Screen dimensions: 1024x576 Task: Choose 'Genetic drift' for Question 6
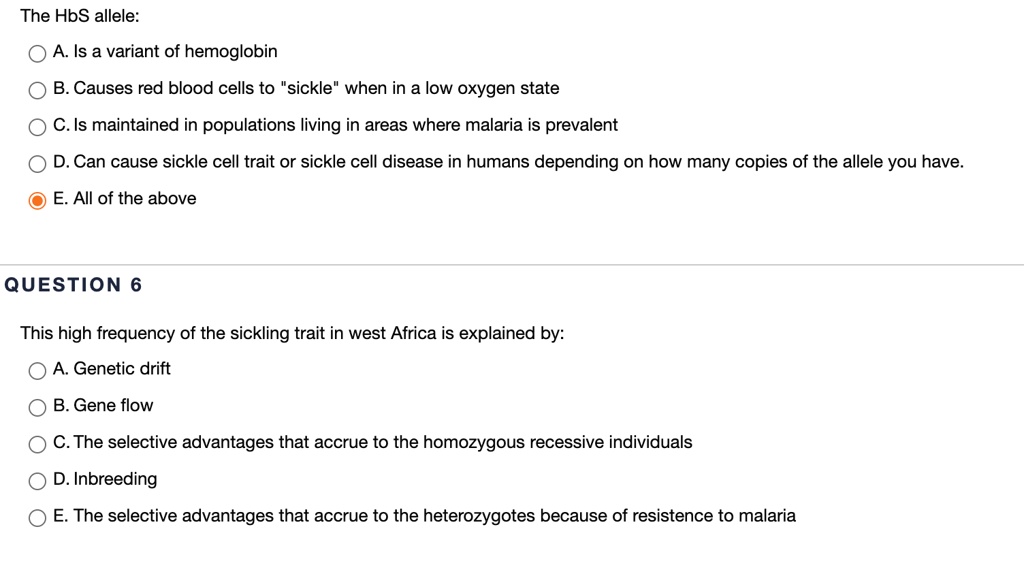click(x=37, y=369)
